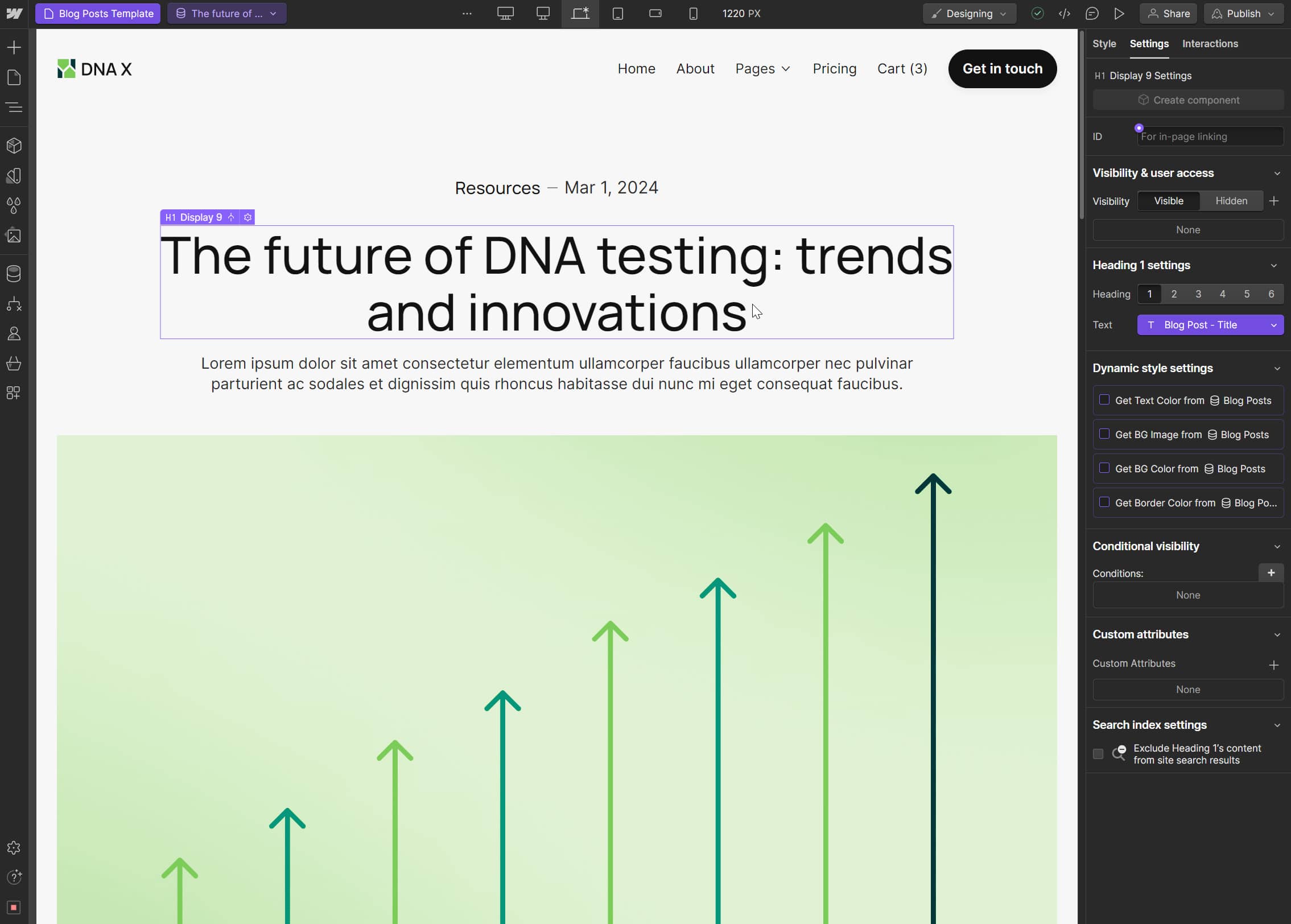
Task: Click the Preview play icon
Action: [x=1119, y=14]
